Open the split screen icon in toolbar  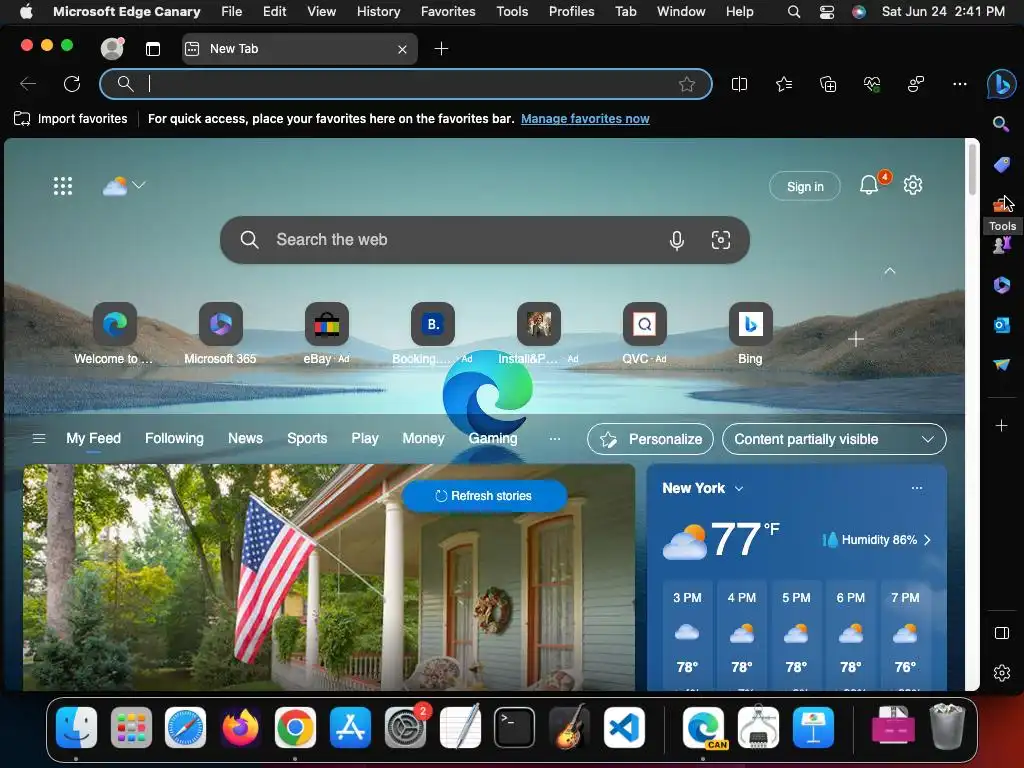point(739,84)
